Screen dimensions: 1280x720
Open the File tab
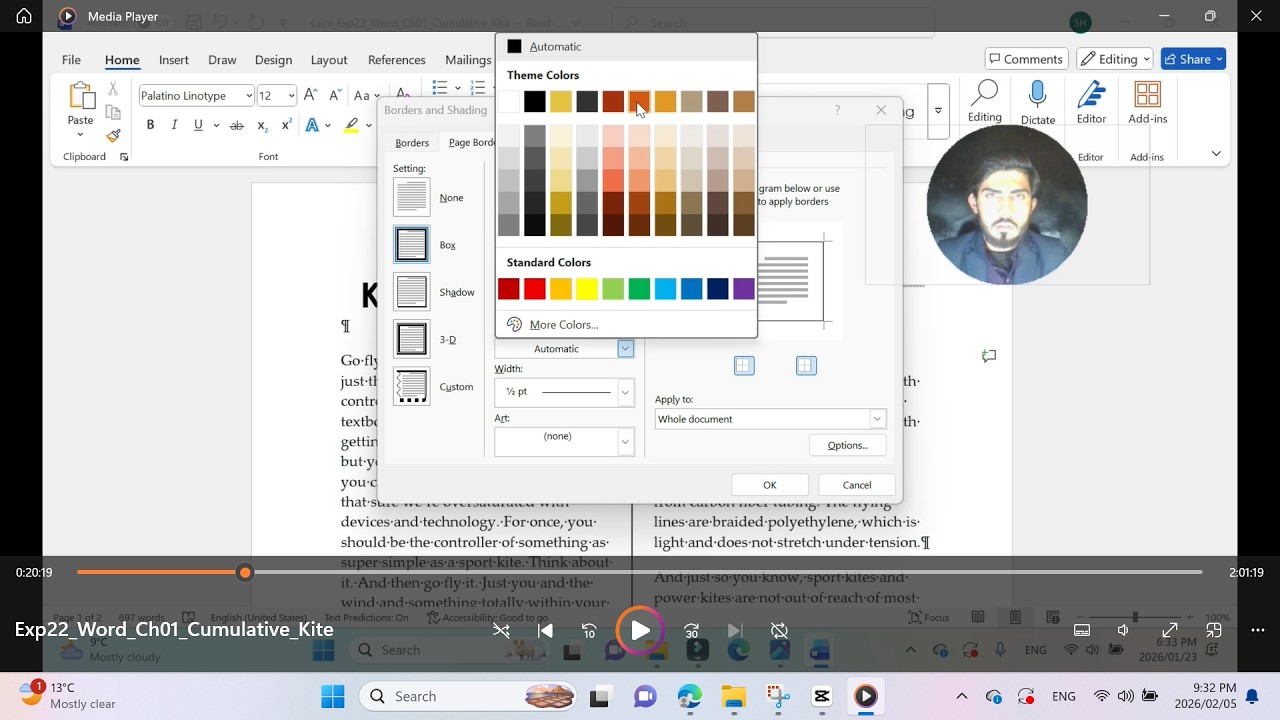71,60
